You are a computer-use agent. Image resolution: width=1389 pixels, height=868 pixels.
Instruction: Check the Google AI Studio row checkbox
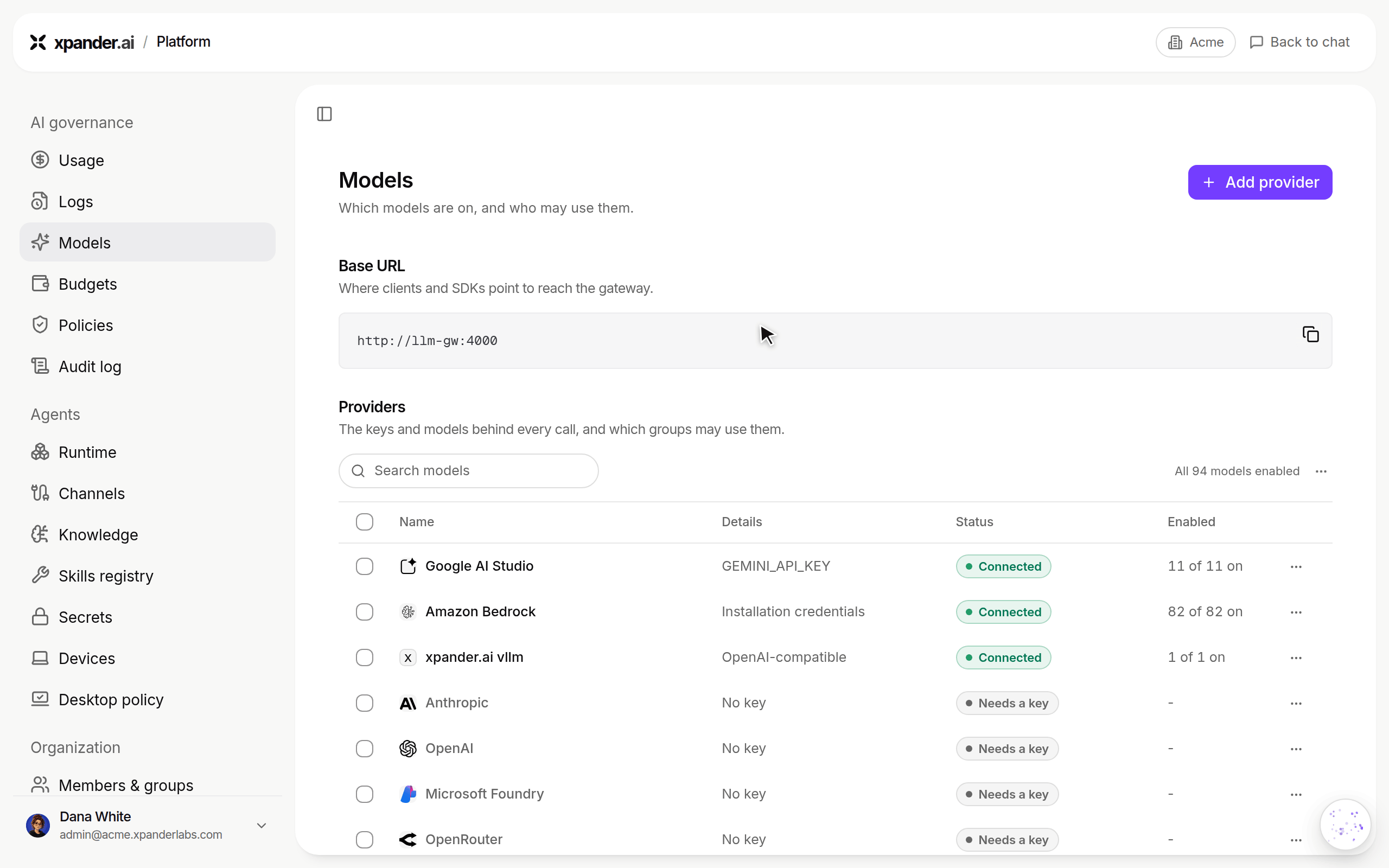point(365,566)
